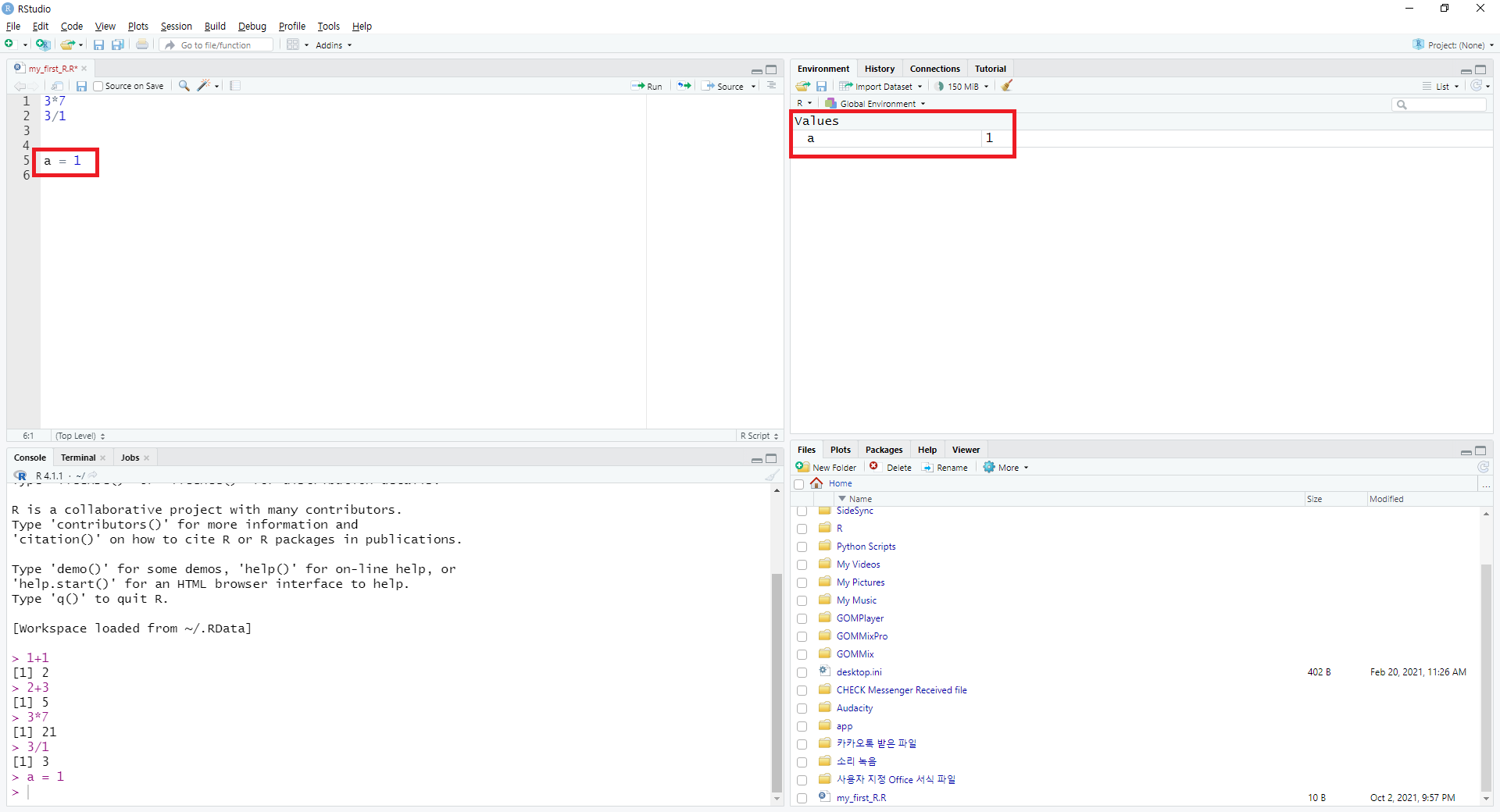This screenshot has height=812, width=1500.
Task: Toggle the Source on Save checkbox
Action: tap(98, 86)
